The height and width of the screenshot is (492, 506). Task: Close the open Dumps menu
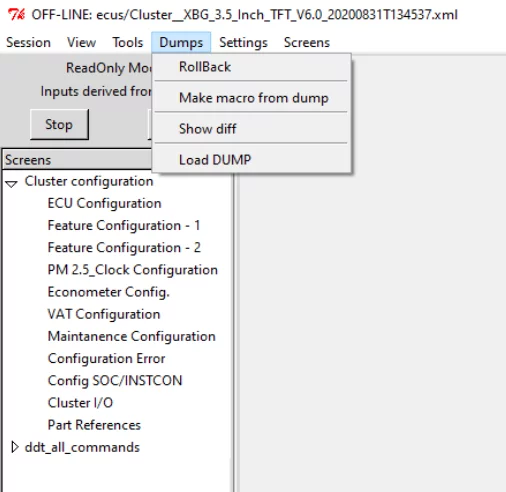181,42
